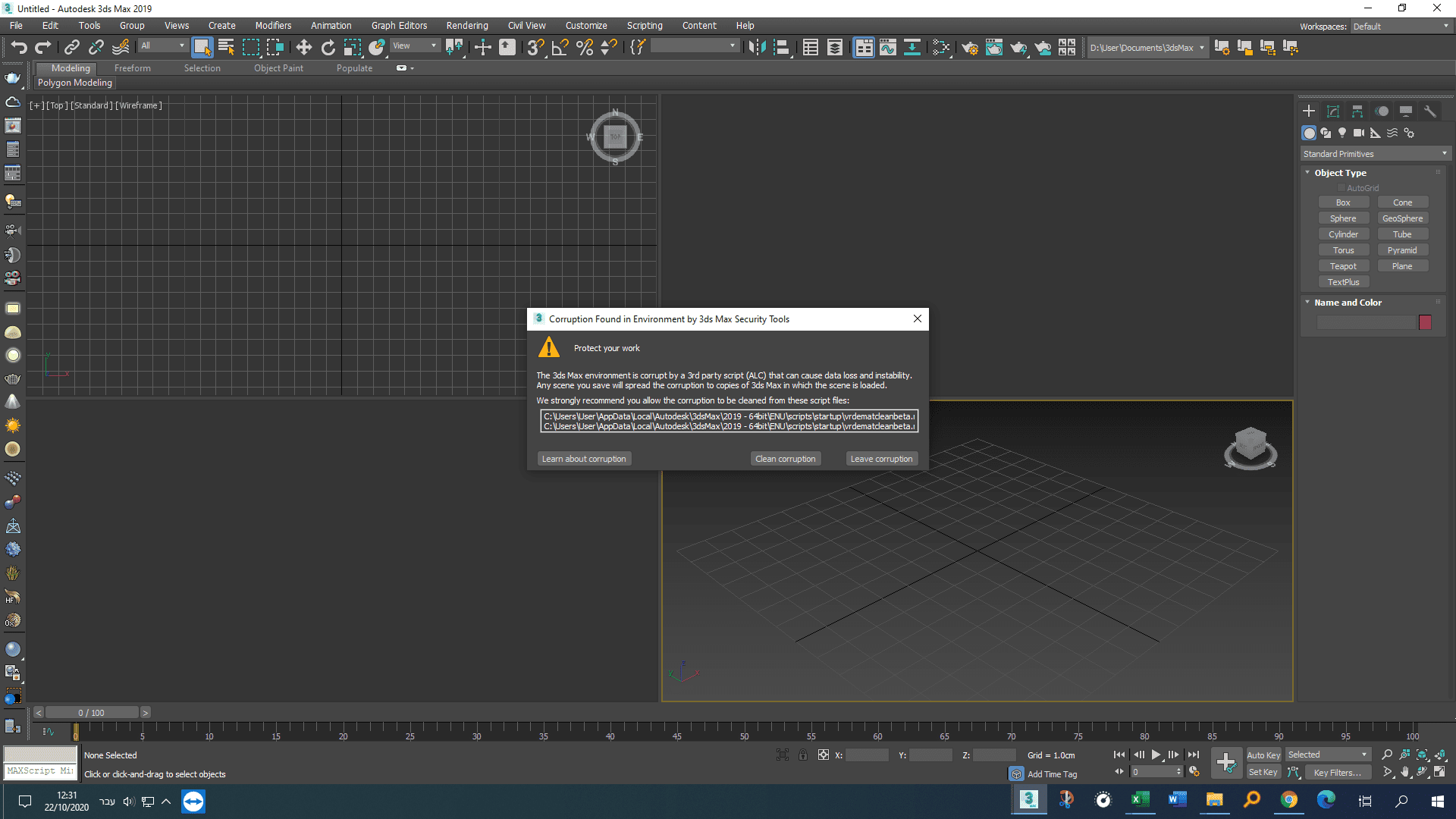Switch to Cameras creation category icon

pos(1358,133)
